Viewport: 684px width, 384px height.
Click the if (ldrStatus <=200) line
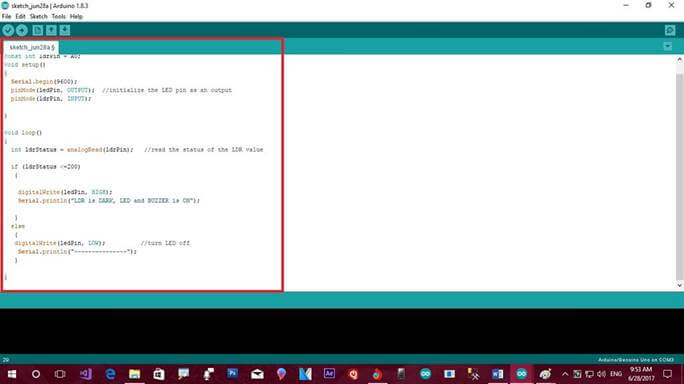coord(46,167)
